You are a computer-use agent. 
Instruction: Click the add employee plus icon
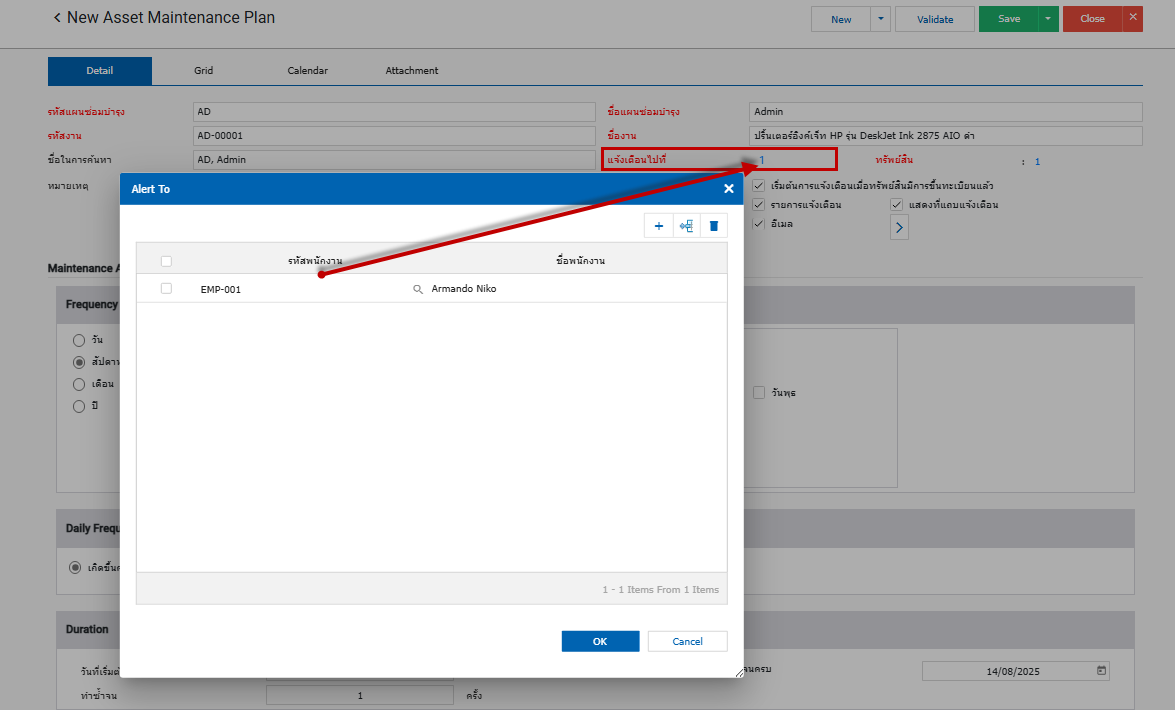(658, 226)
